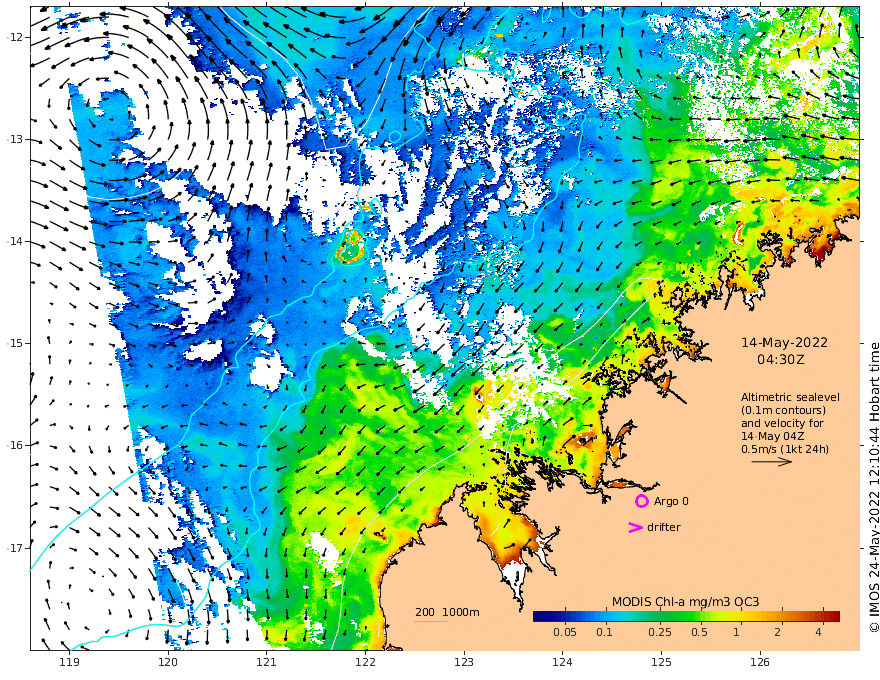
Task: Click the longitude axis label '122'
Action: (365, 663)
